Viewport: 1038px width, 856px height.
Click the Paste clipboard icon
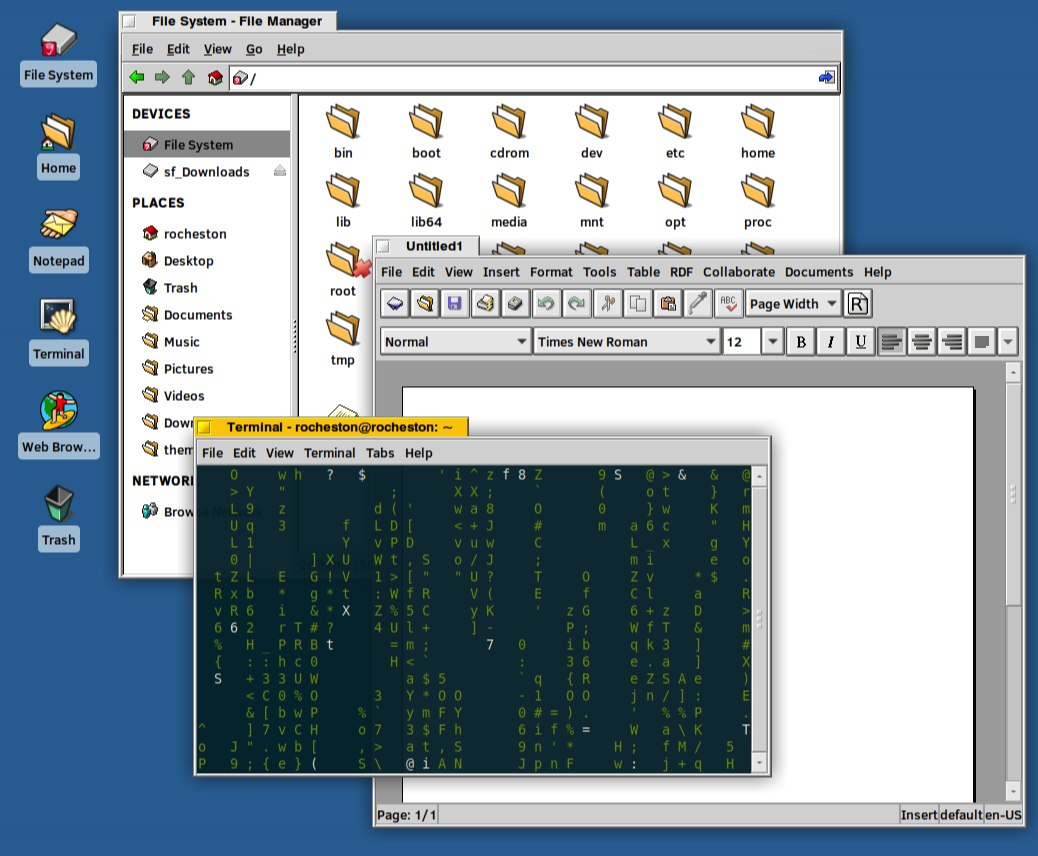[668, 304]
